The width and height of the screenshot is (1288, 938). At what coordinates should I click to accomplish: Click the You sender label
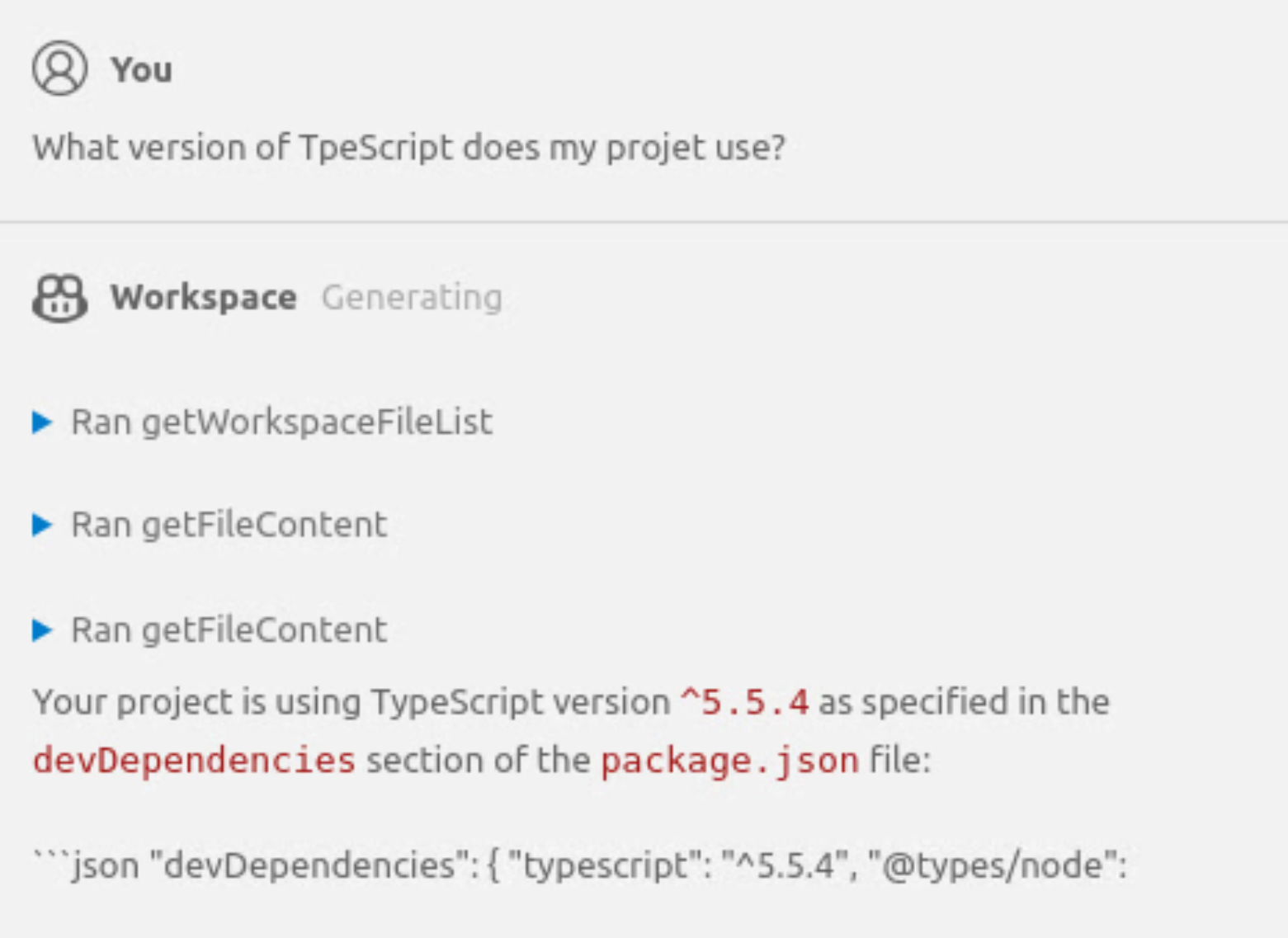(142, 70)
